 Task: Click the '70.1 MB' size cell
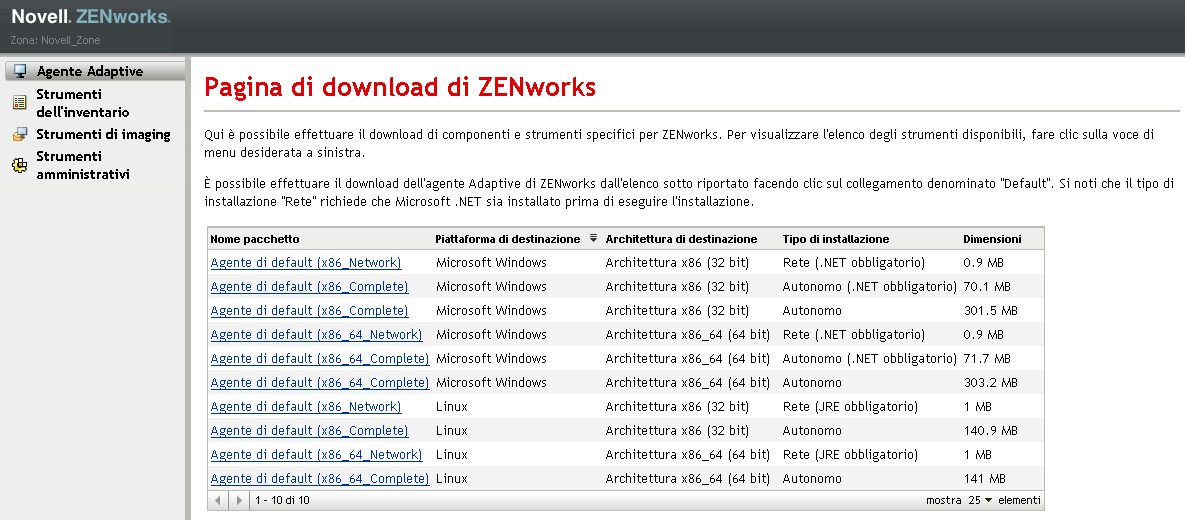coord(987,287)
